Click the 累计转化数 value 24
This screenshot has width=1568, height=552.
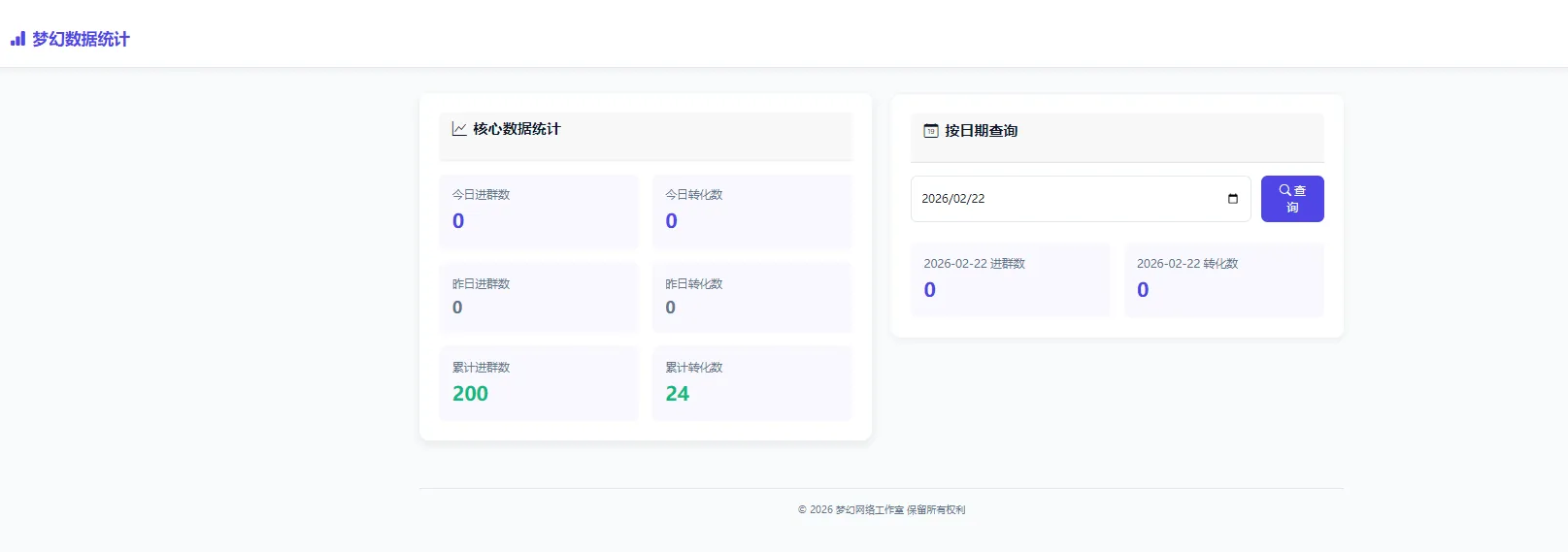tap(677, 394)
